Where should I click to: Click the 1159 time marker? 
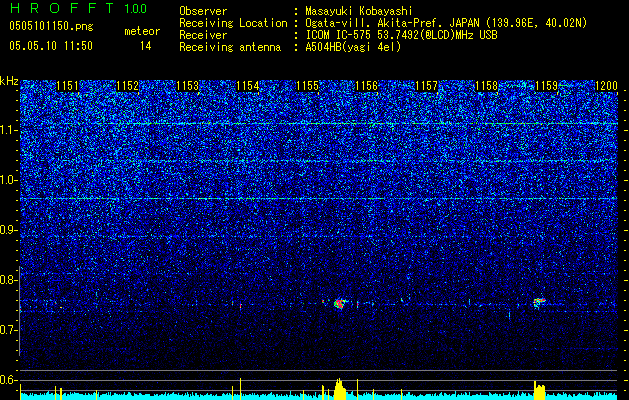(546, 86)
